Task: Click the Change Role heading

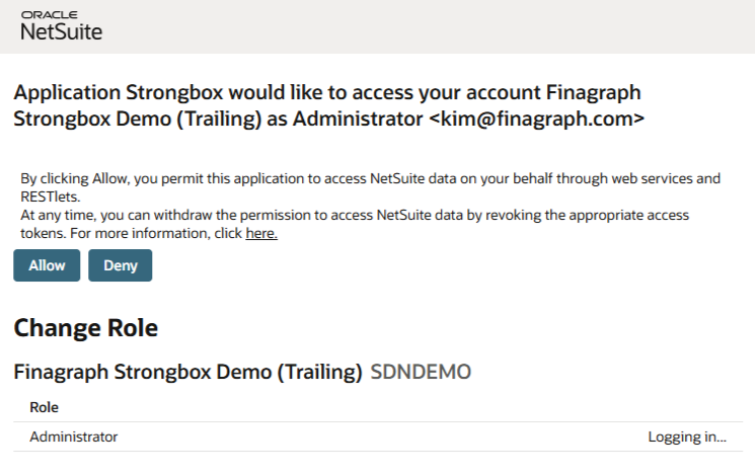Action: [x=85, y=328]
